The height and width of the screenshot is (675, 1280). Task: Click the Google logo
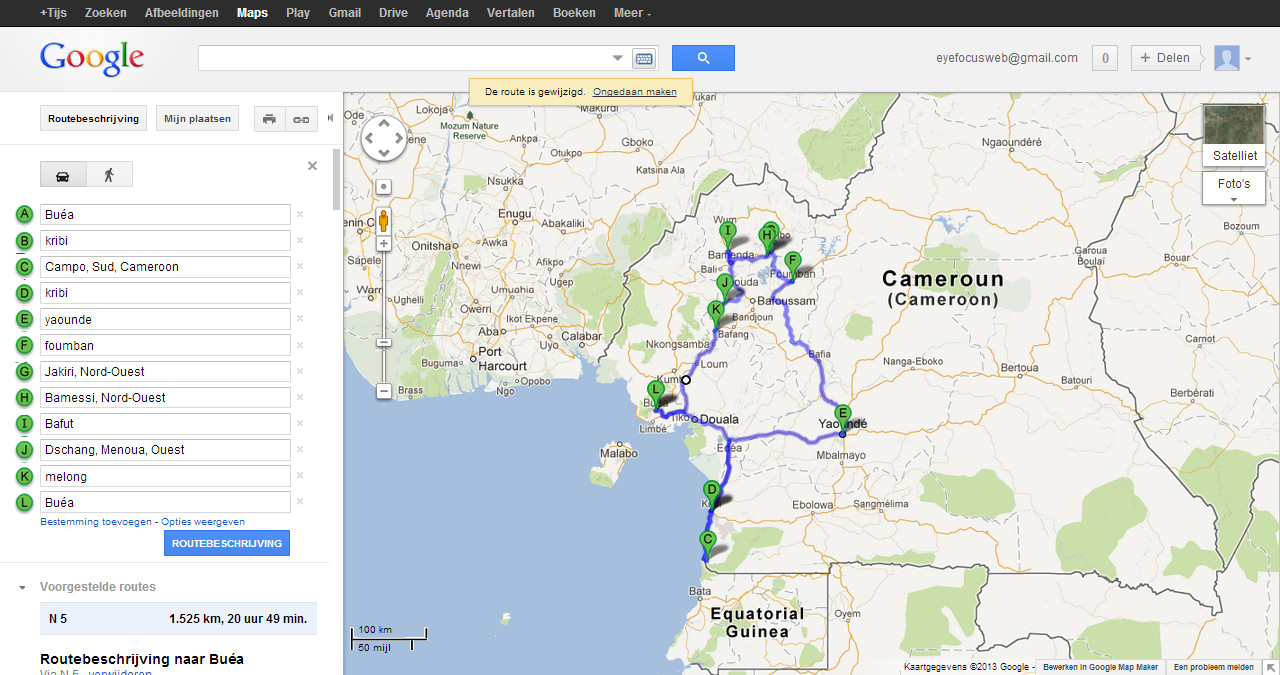tap(92, 59)
